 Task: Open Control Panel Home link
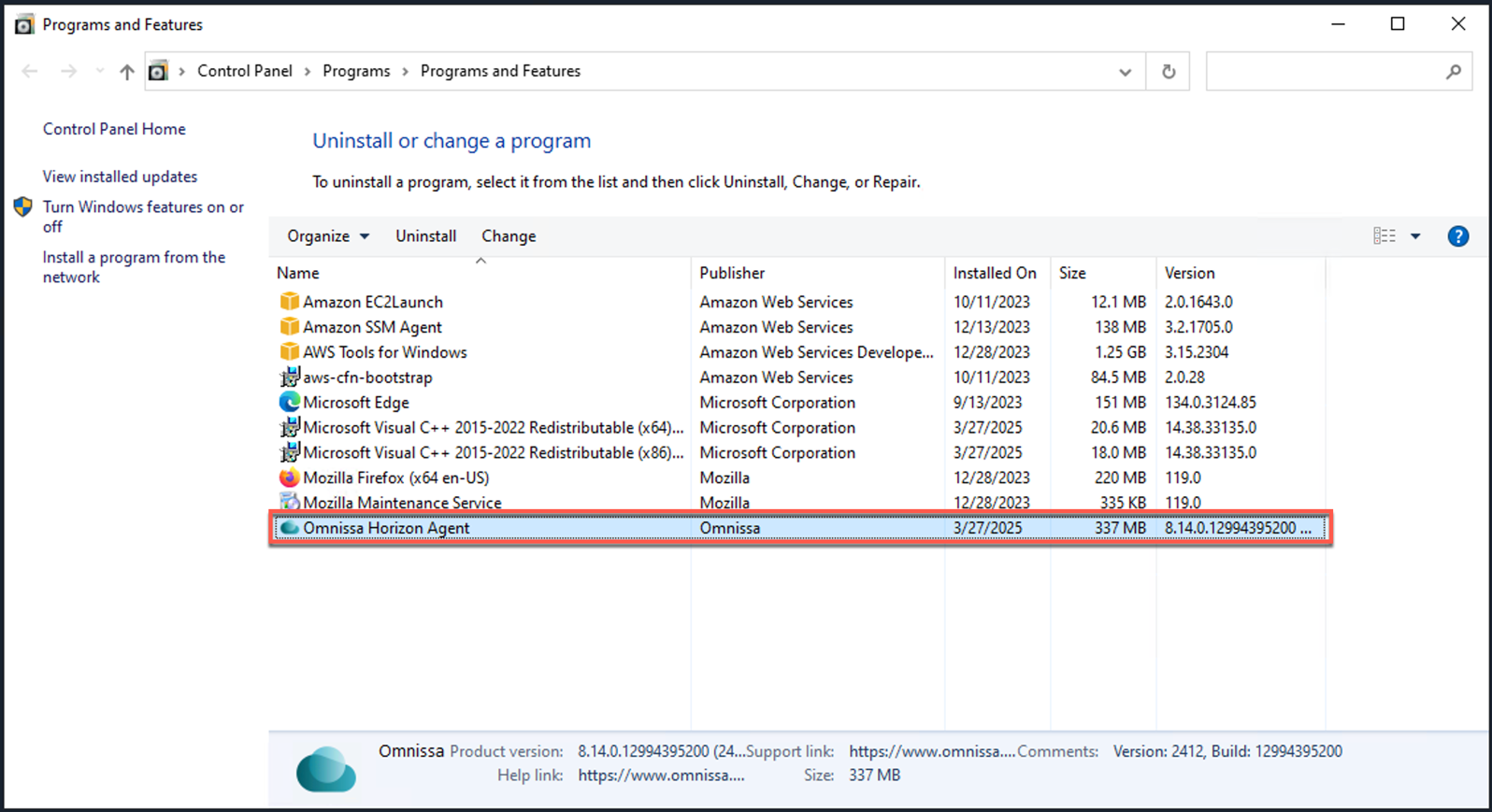[x=114, y=129]
